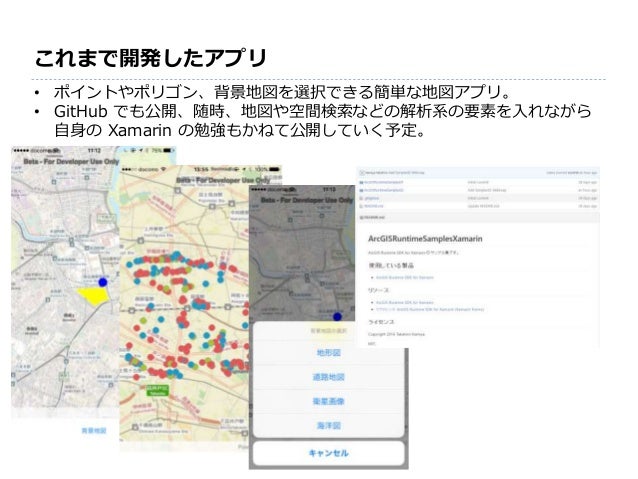Select 海洋図 basemap option
This screenshot has width=638, height=479.
328,426
